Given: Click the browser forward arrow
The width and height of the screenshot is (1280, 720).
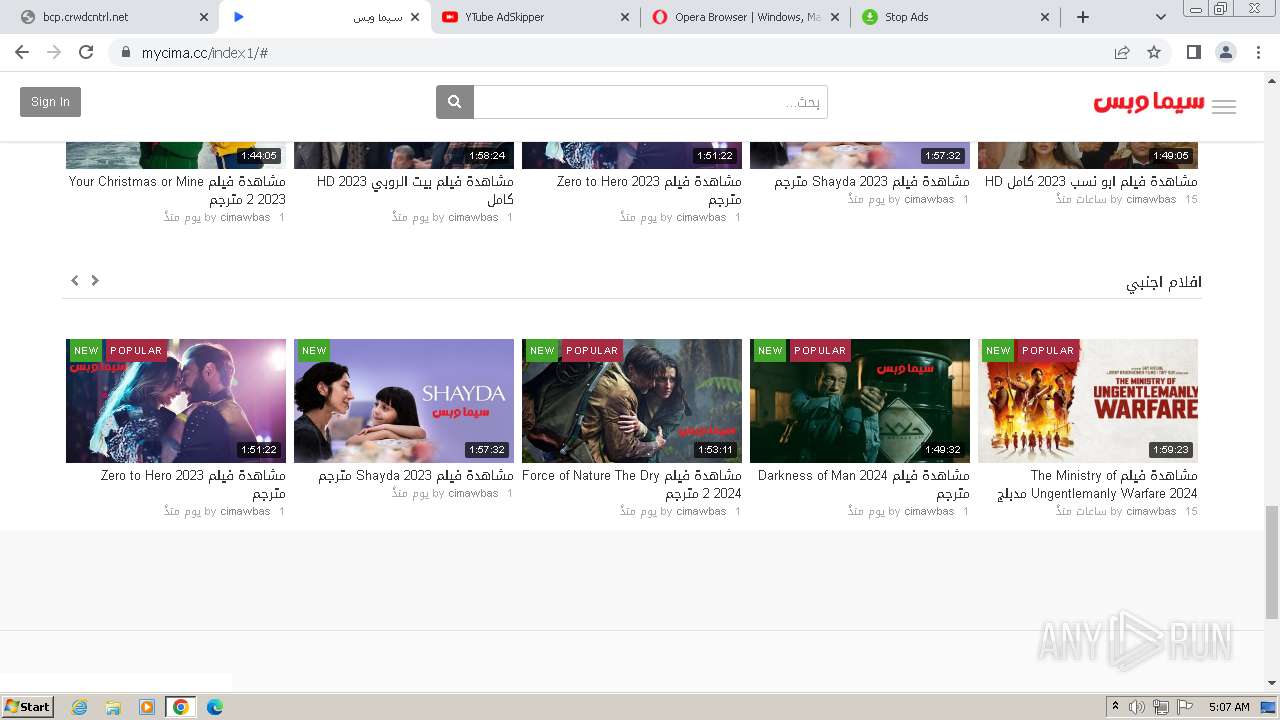Looking at the screenshot, I should [54, 52].
